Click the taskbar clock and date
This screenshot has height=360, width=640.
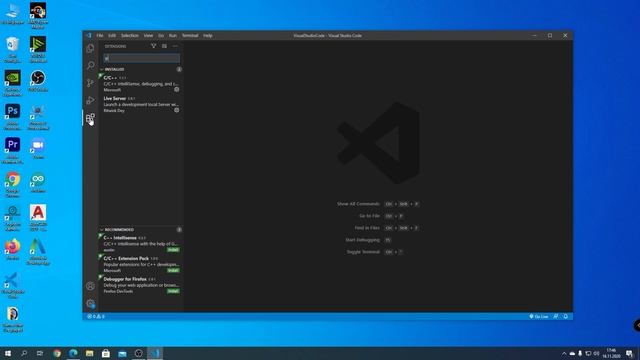tap(611, 353)
